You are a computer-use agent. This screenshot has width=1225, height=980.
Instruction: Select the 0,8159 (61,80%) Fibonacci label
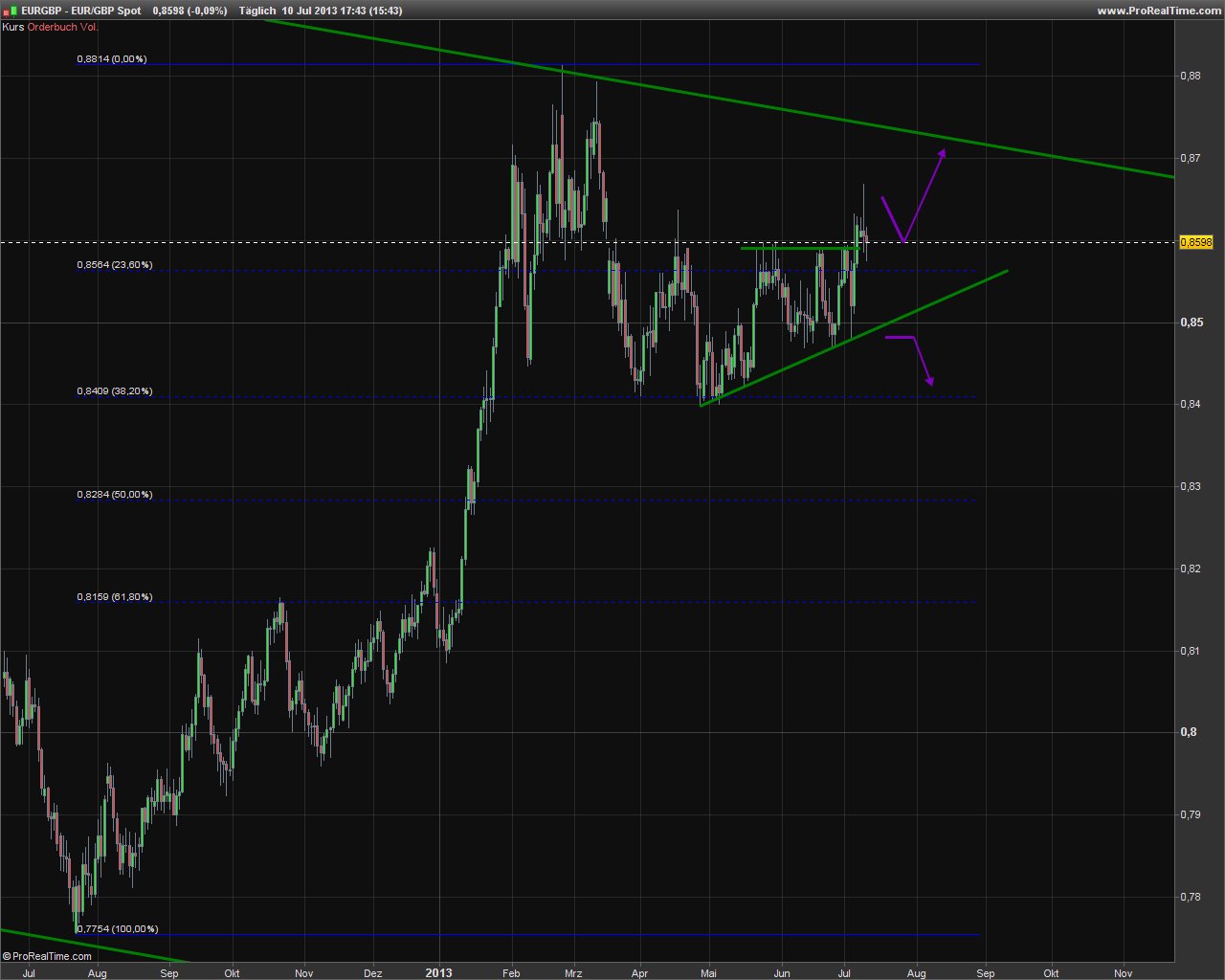pyautogui.click(x=115, y=596)
